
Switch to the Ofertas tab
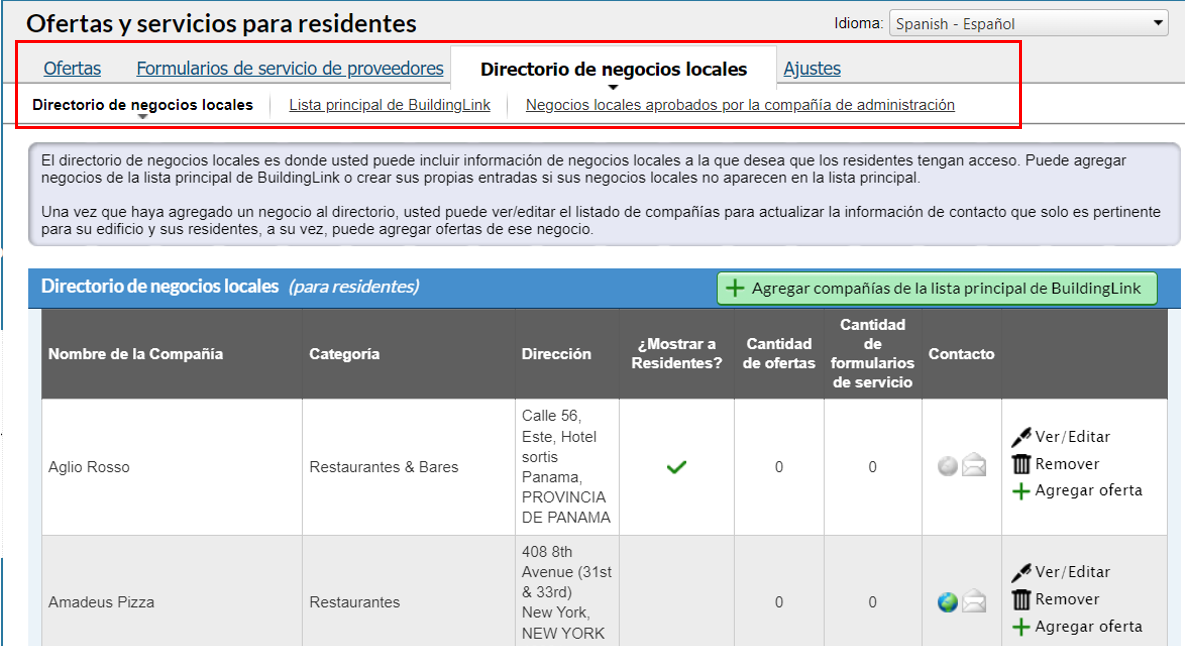coord(72,68)
